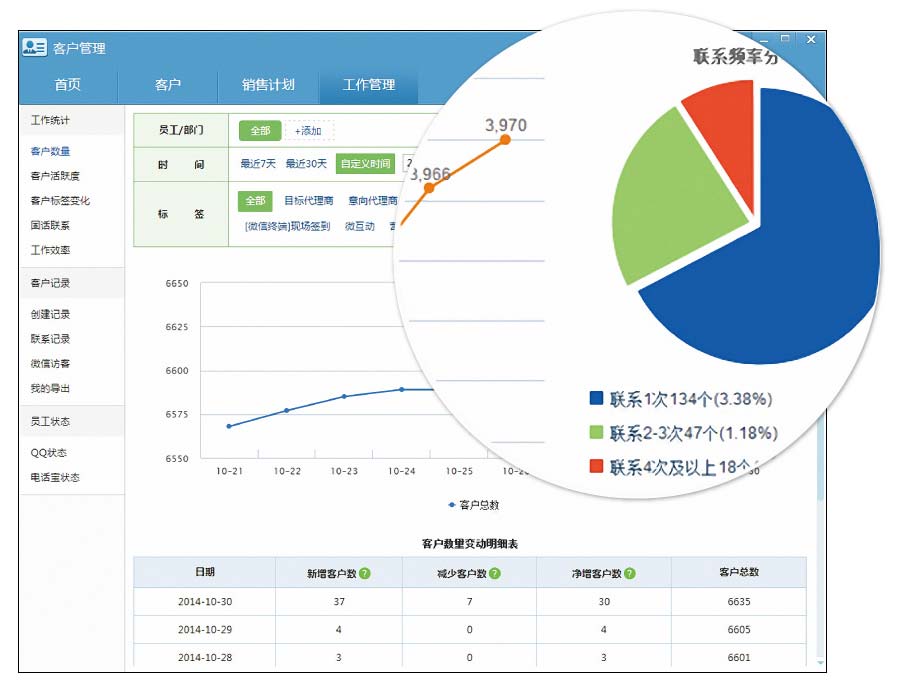Select the 自定义时间 filter button
The height and width of the screenshot is (684, 901).
tap(365, 164)
